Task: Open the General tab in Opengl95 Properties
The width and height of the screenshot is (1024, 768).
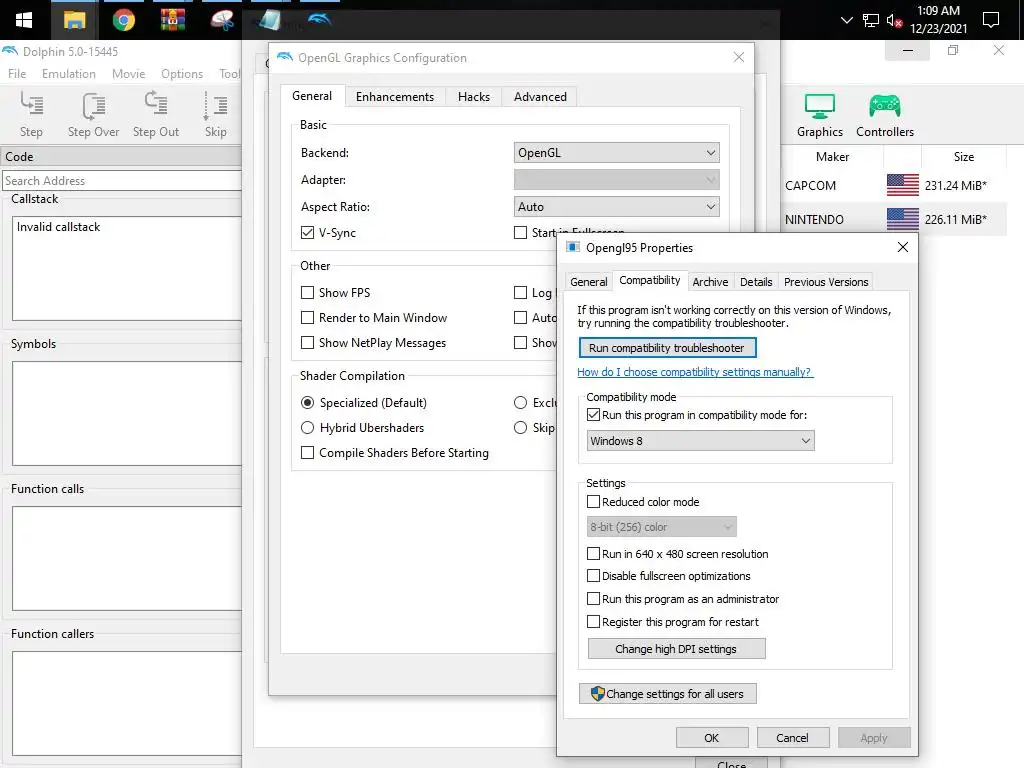Action: (588, 281)
